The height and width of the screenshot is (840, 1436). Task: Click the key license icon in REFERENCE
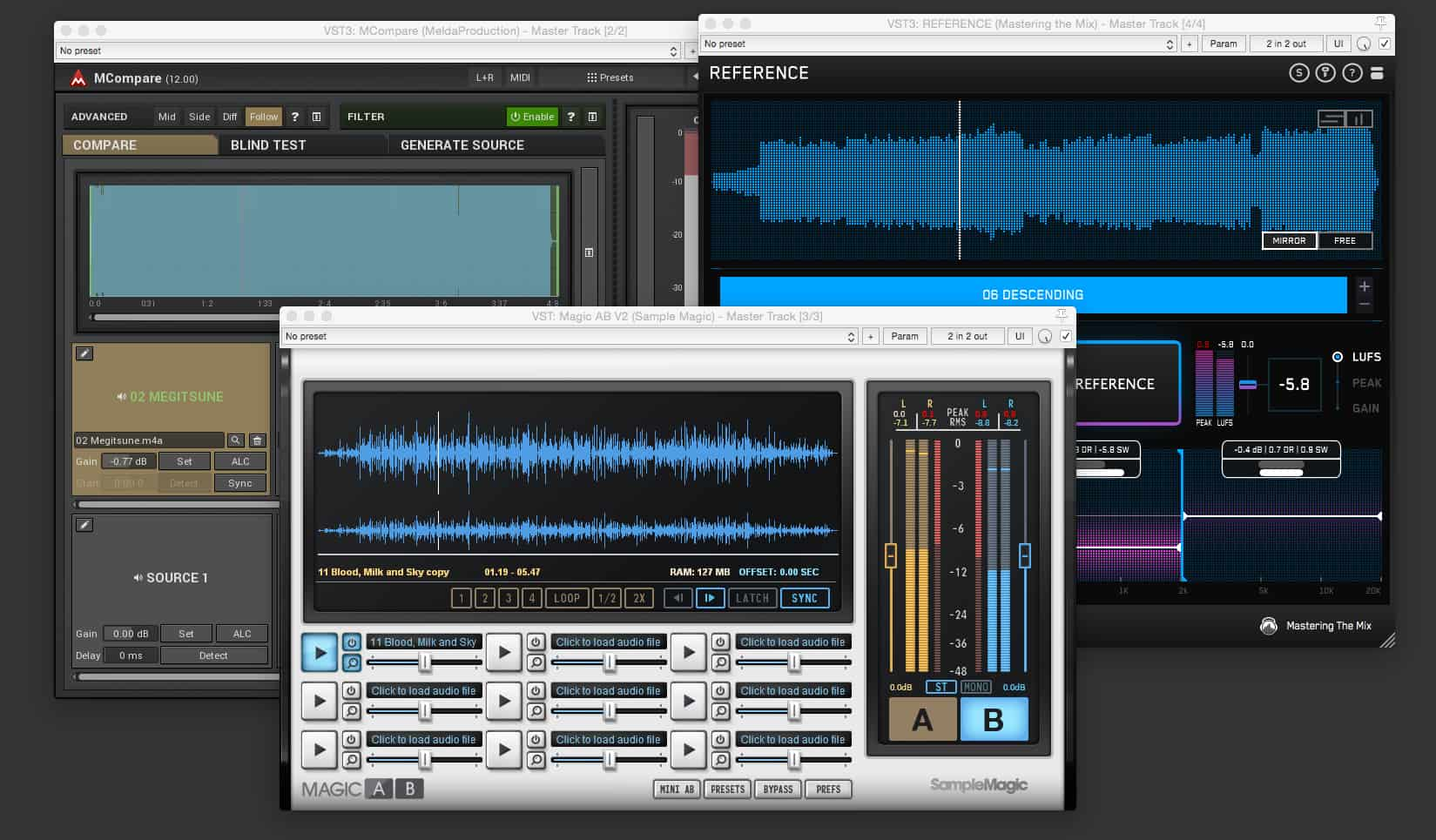[1325, 73]
